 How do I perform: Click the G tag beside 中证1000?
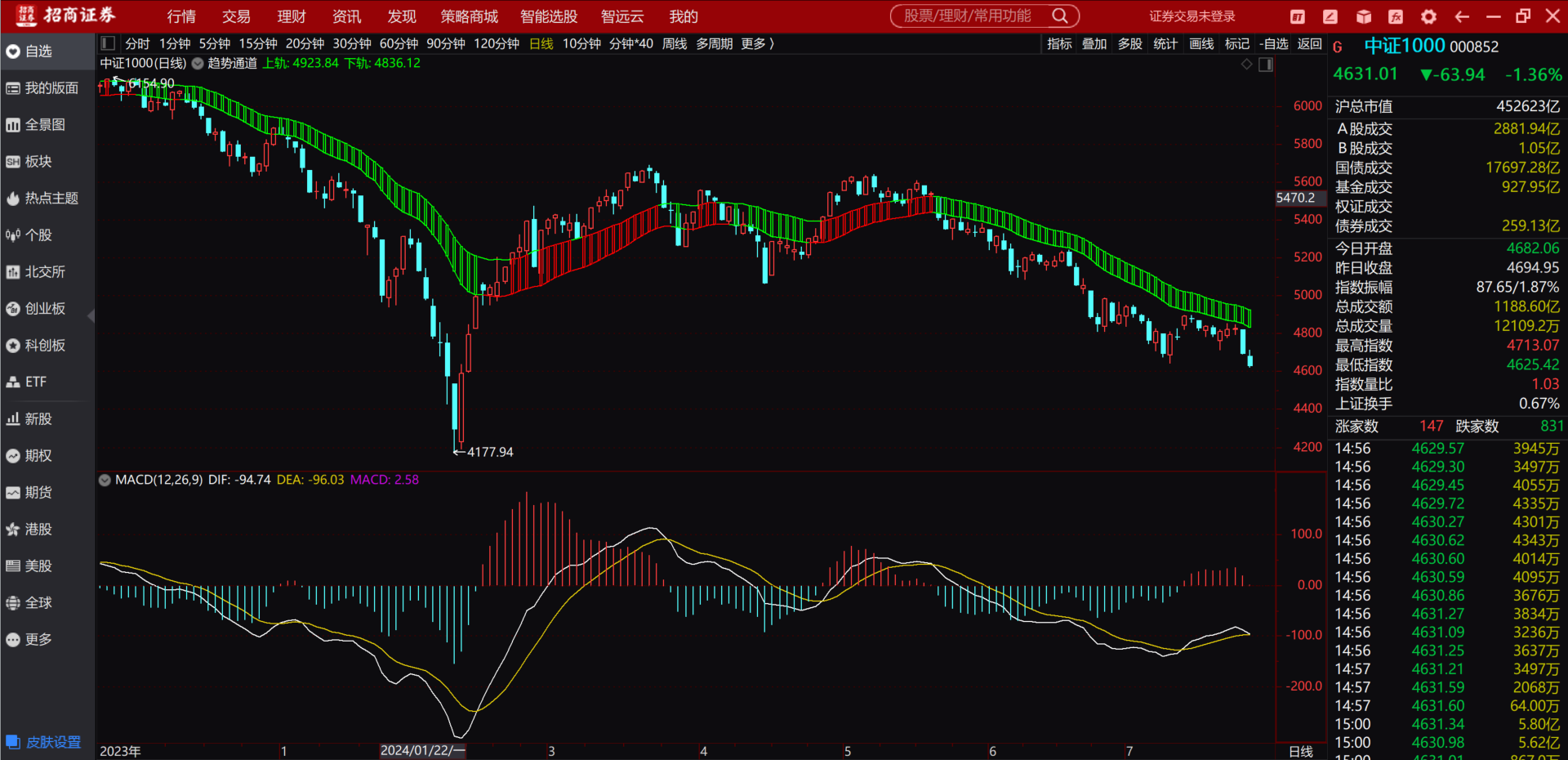(x=1338, y=47)
